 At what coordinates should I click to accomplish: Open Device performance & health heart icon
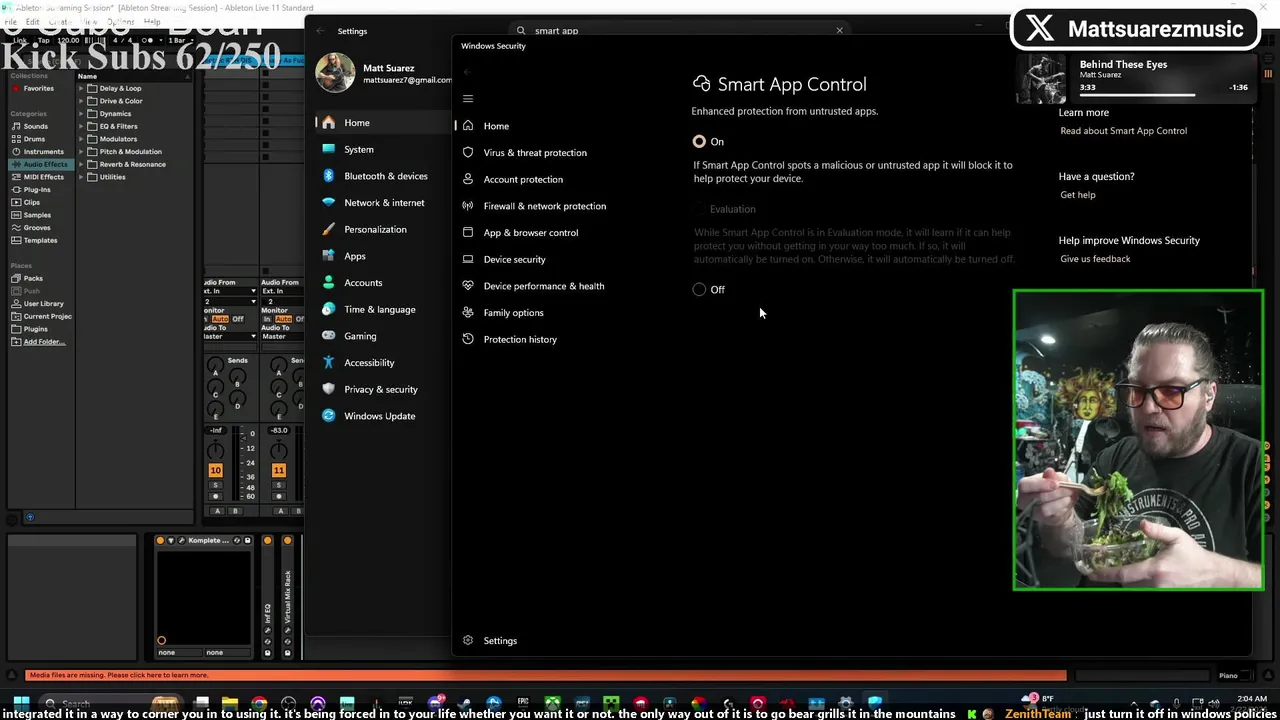tap(468, 286)
